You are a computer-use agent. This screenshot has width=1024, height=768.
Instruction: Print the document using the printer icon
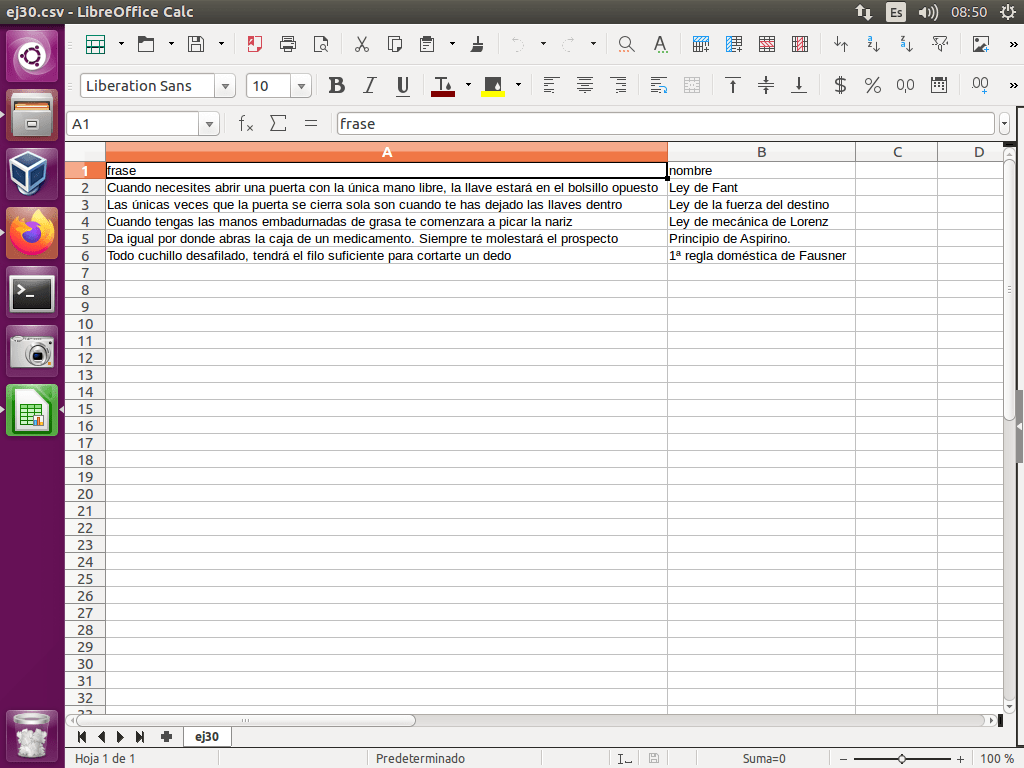(x=288, y=44)
